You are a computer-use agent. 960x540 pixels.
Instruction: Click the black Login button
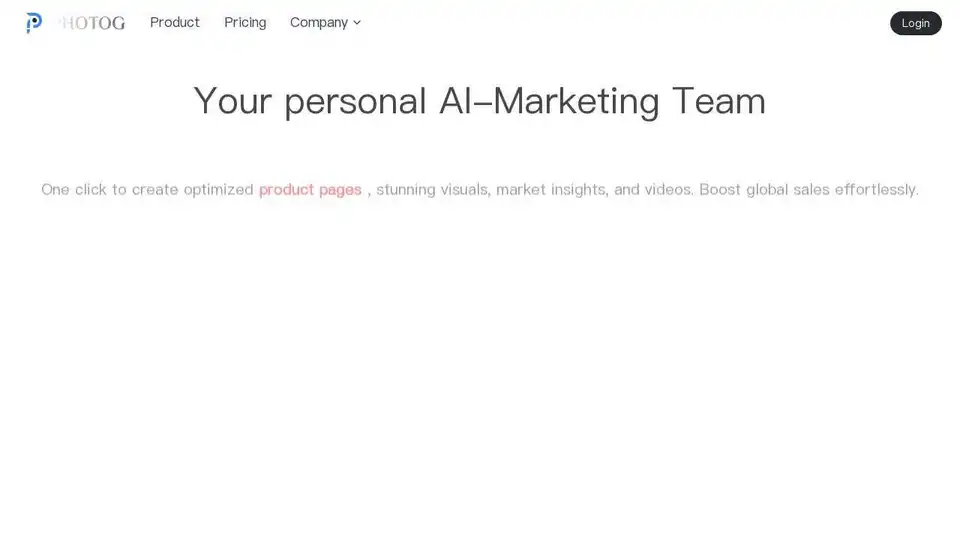[915, 23]
